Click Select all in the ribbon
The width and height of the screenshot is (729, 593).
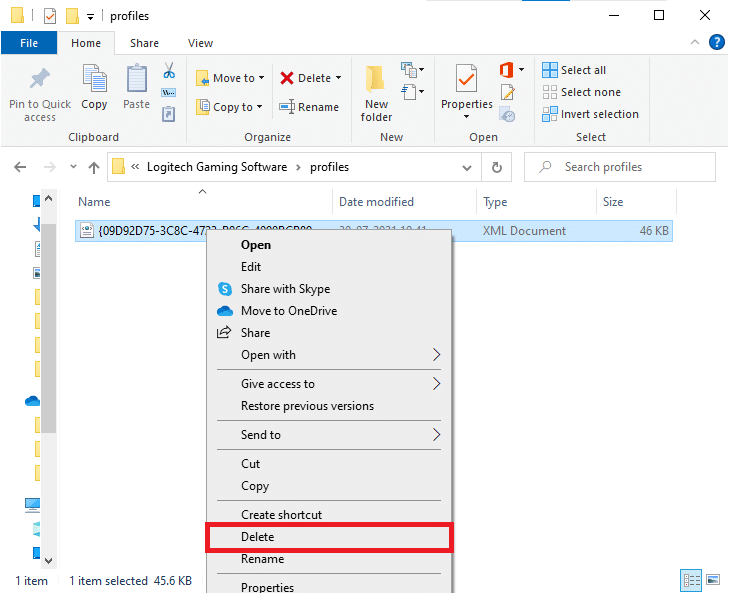click(x=575, y=70)
